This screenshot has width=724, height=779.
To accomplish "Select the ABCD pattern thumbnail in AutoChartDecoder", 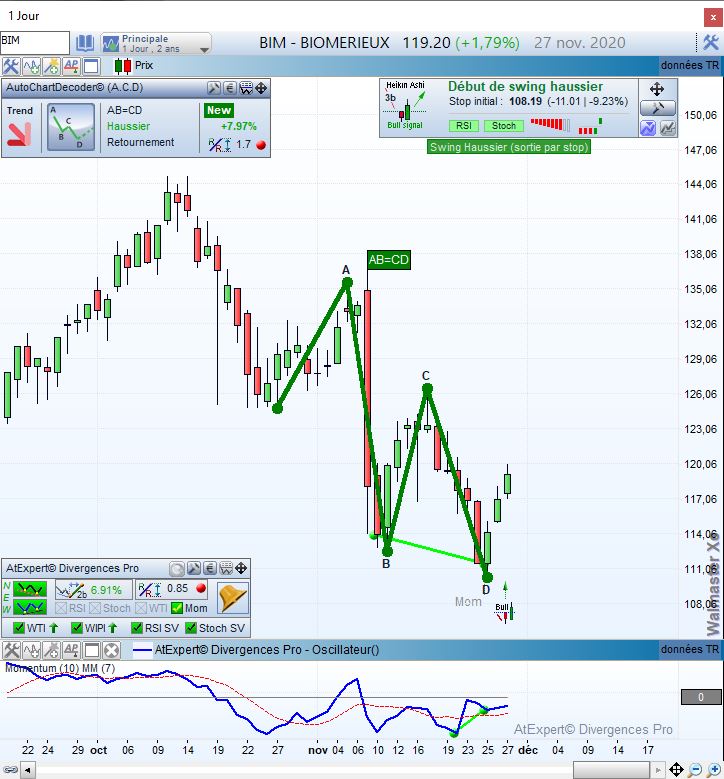I will point(71,127).
